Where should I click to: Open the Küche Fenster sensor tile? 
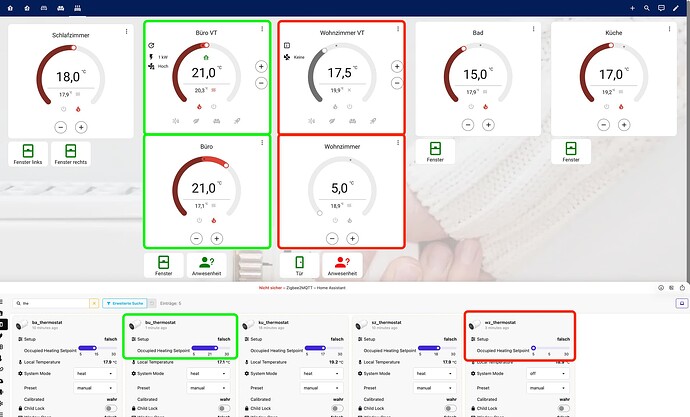coord(574,152)
